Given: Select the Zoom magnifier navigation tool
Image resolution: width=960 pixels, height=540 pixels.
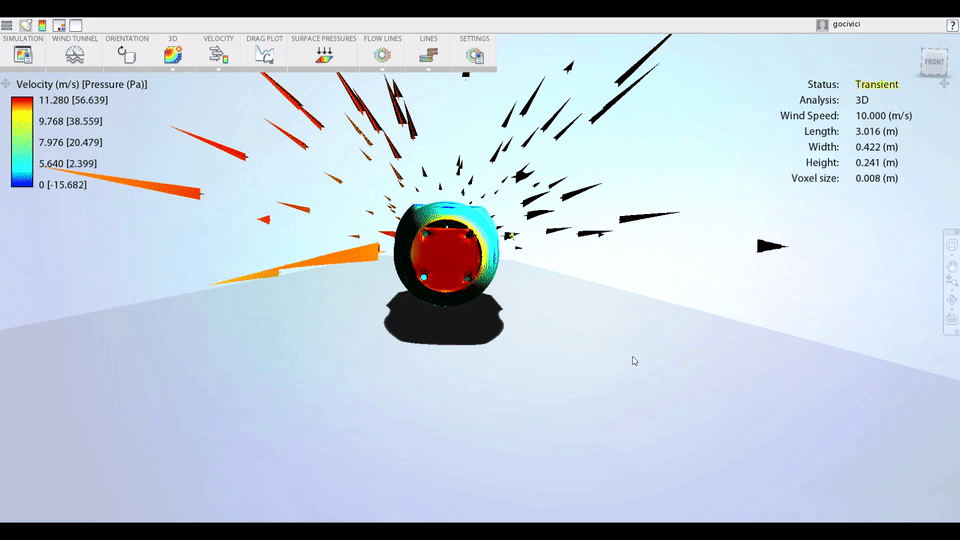Looking at the screenshot, I should click(x=951, y=281).
